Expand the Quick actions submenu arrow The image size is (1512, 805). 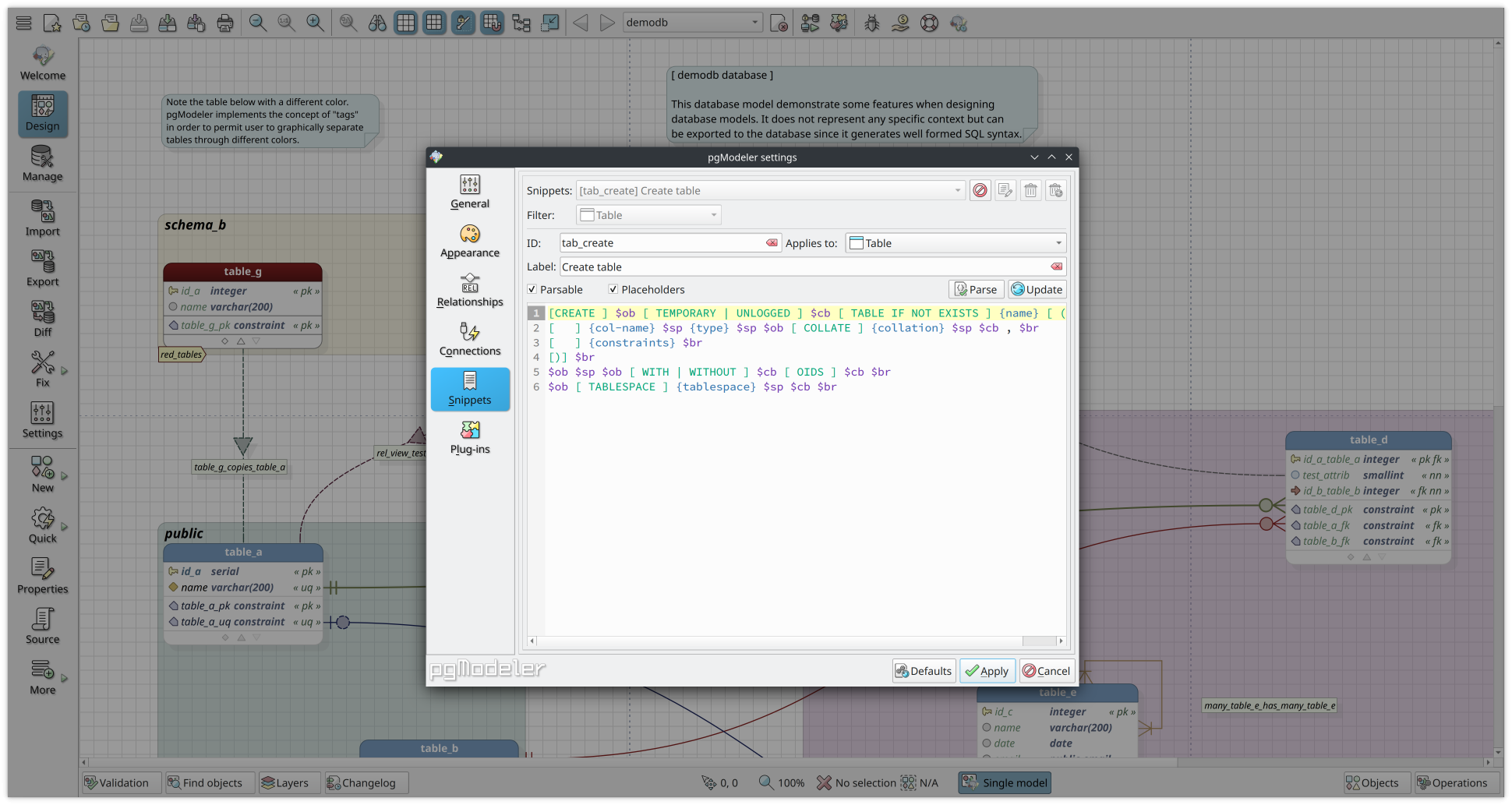pyautogui.click(x=65, y=527)
